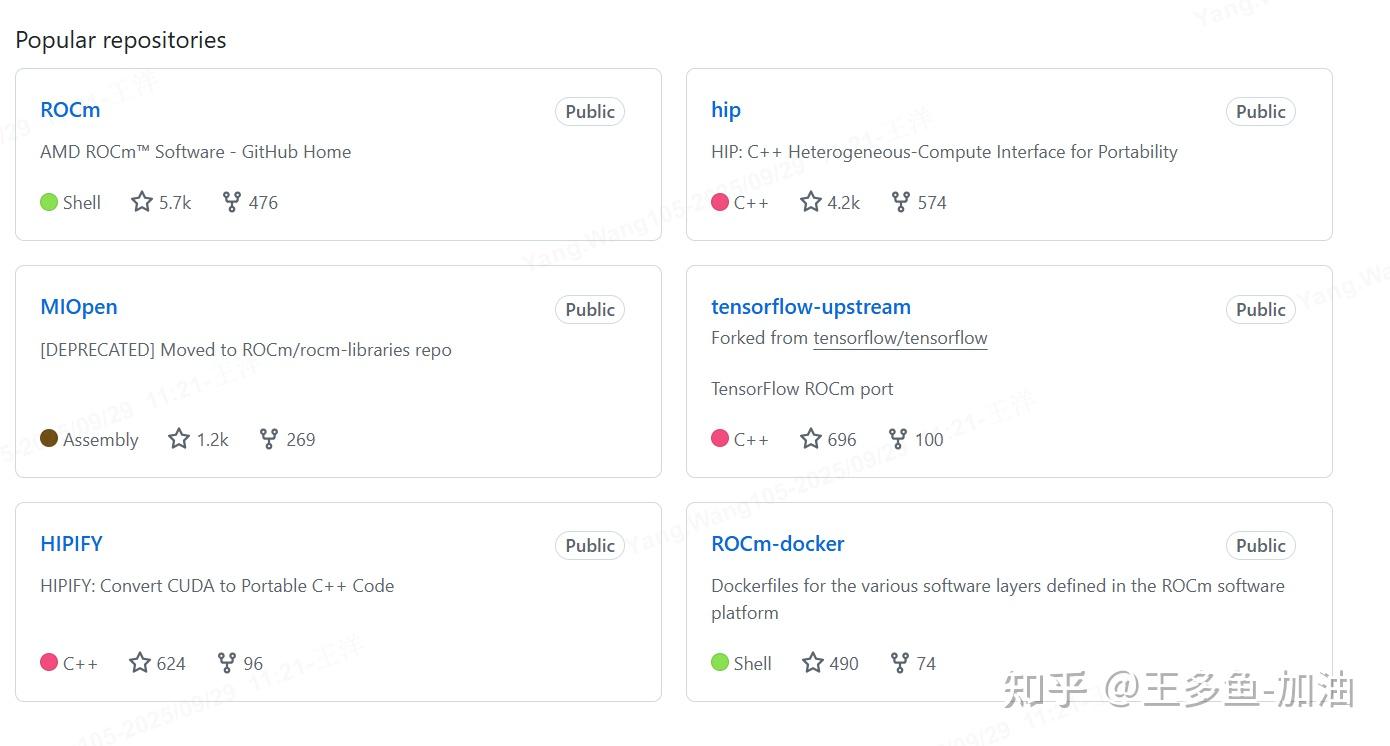The height and width of the screenshot is (746, 1390).
Task: Click the fork icon on ROCm-docker card
Action: [x=900, y=663]
